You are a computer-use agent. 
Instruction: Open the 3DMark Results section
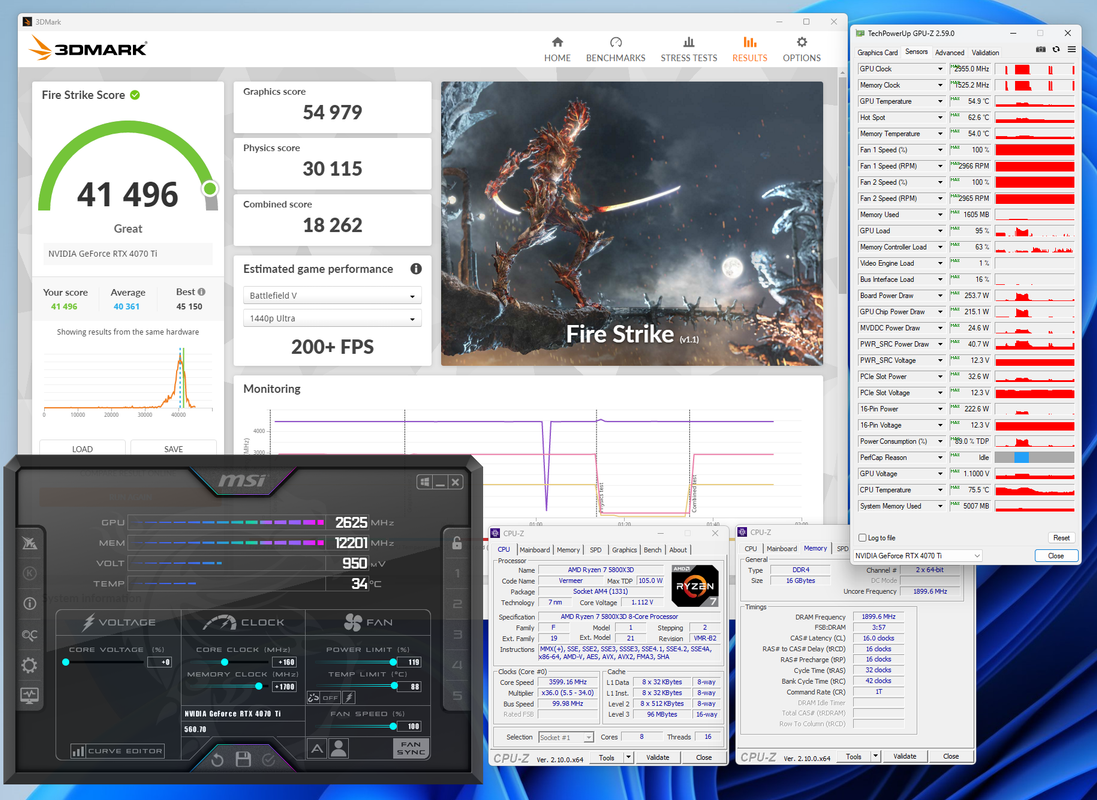pyautogui.click(x=749, y=49)
